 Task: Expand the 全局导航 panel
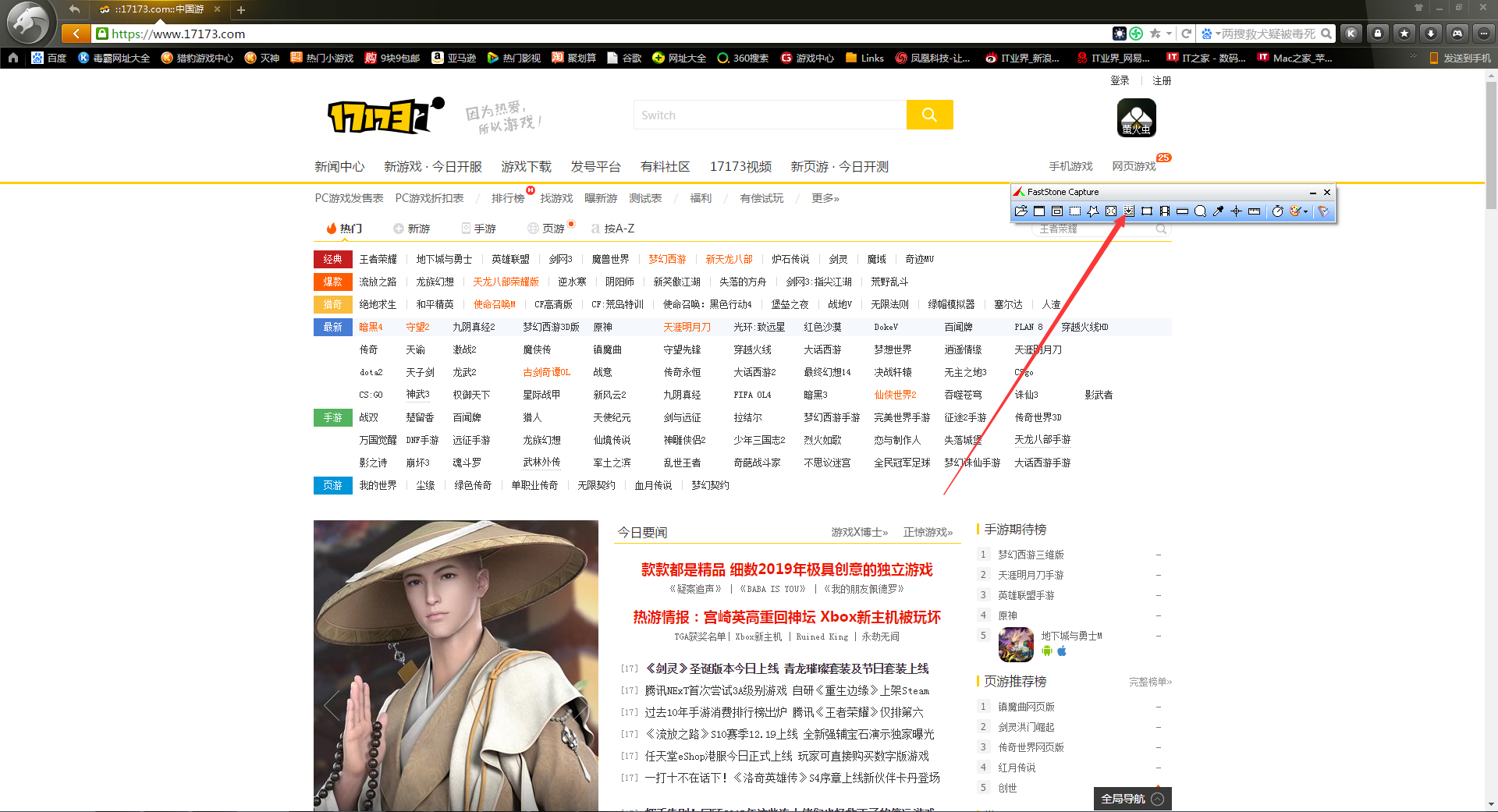[x=1131, y=799]
